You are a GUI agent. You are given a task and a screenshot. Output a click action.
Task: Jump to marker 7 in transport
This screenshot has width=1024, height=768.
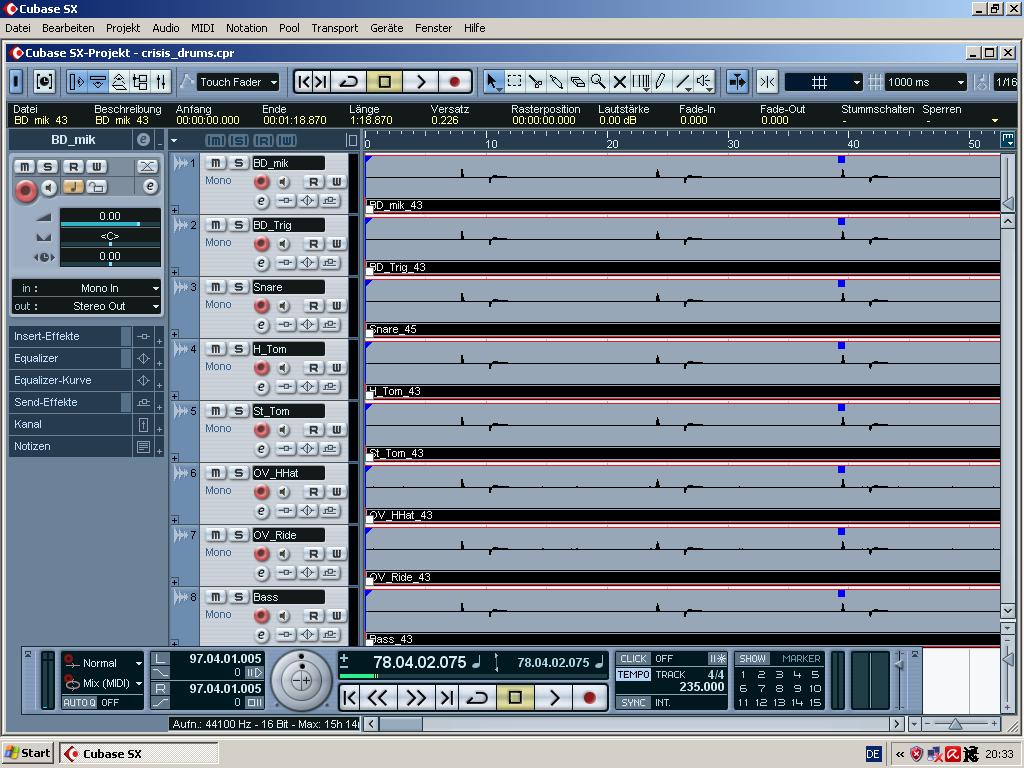pyautogui.click(x=761, y=688)
